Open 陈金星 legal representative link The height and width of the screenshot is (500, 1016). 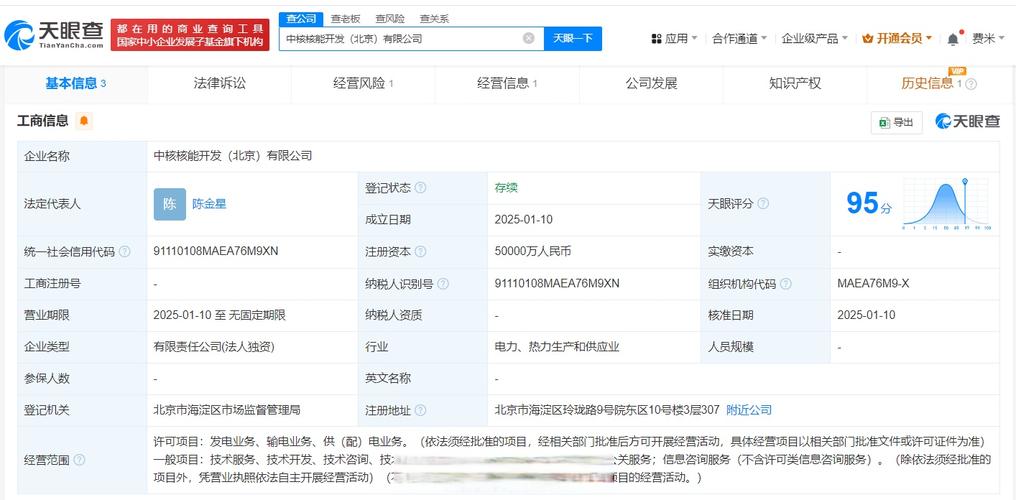click(209, 204)
